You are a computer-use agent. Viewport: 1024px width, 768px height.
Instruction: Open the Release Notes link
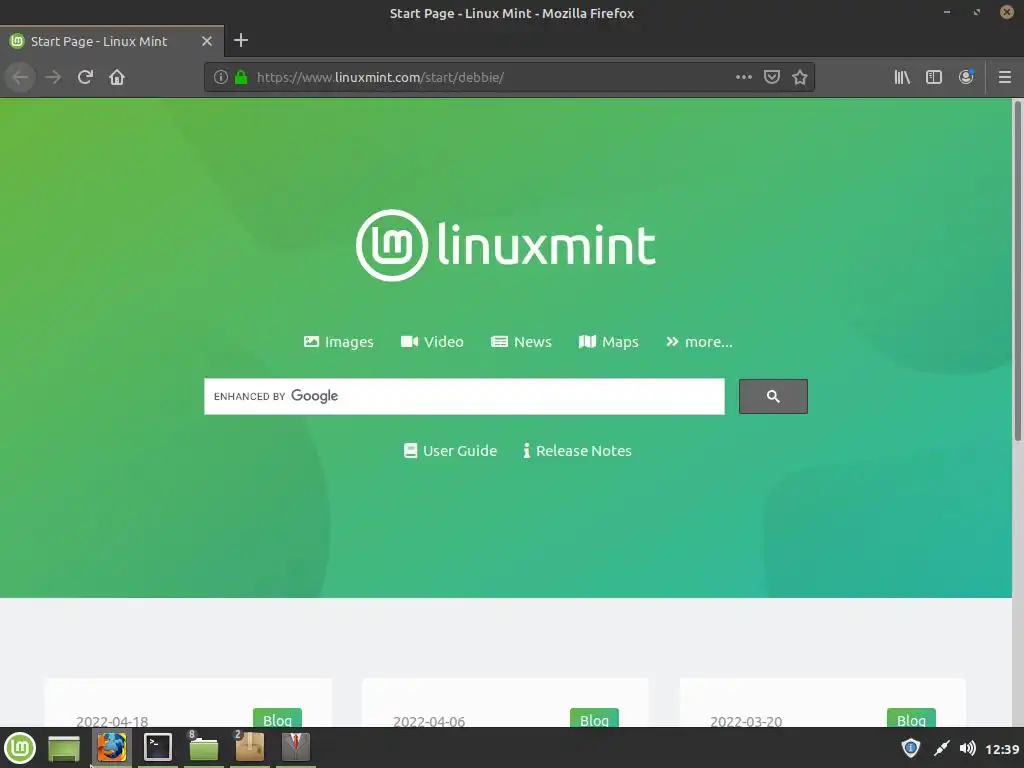pyautogui.click(x=577, y=451)
